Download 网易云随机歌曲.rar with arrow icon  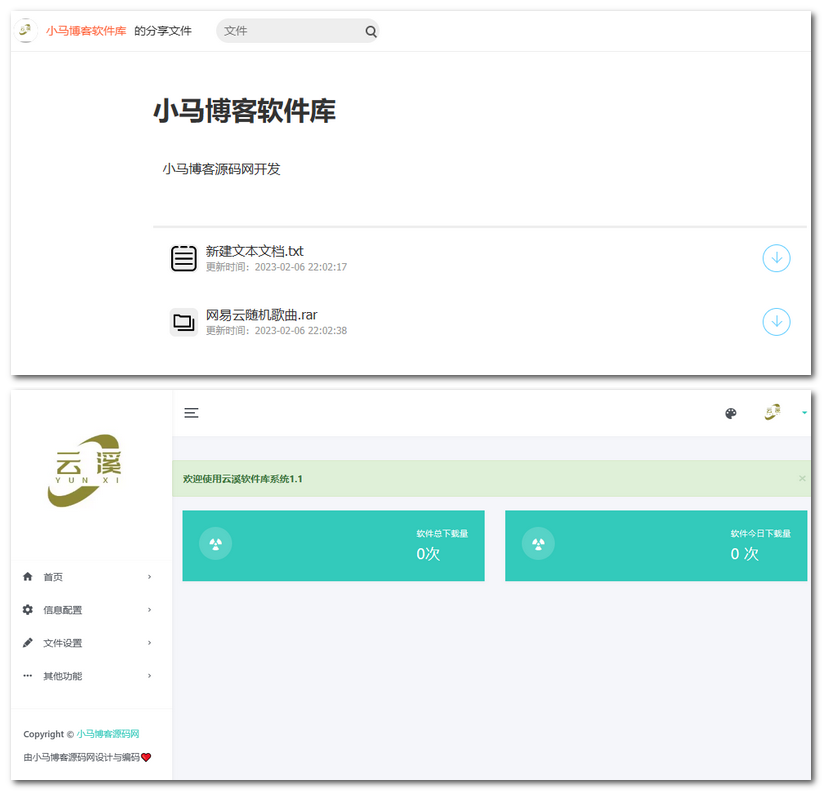click(x=776, y=321)
